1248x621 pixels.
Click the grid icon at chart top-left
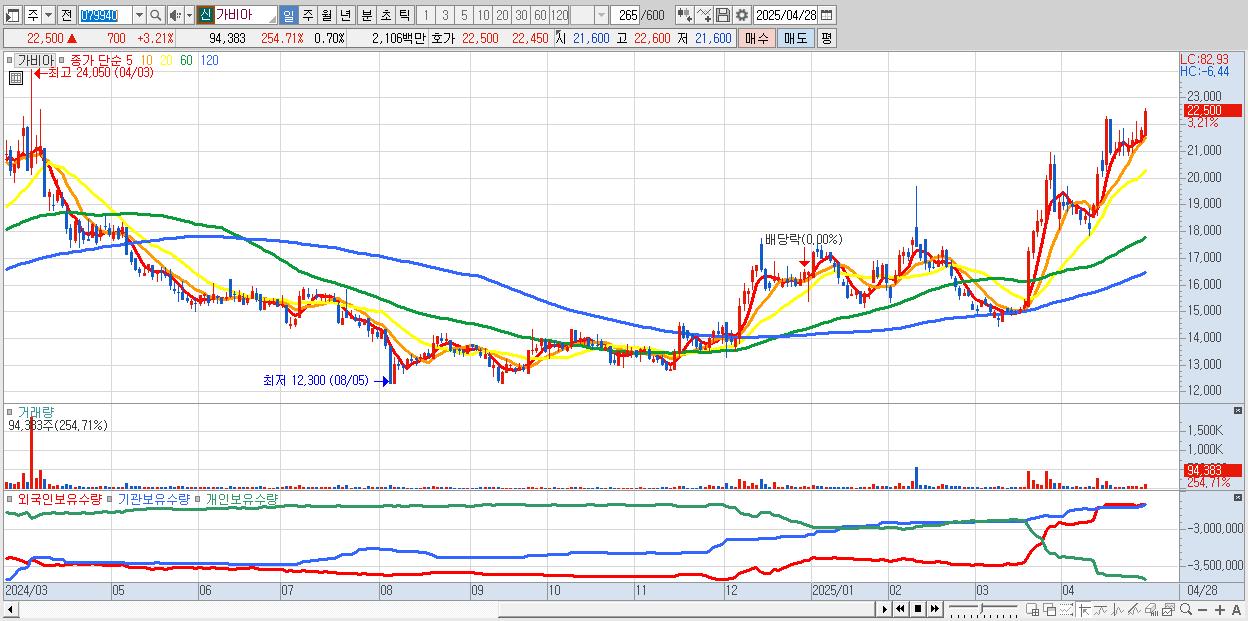(15, 77)
